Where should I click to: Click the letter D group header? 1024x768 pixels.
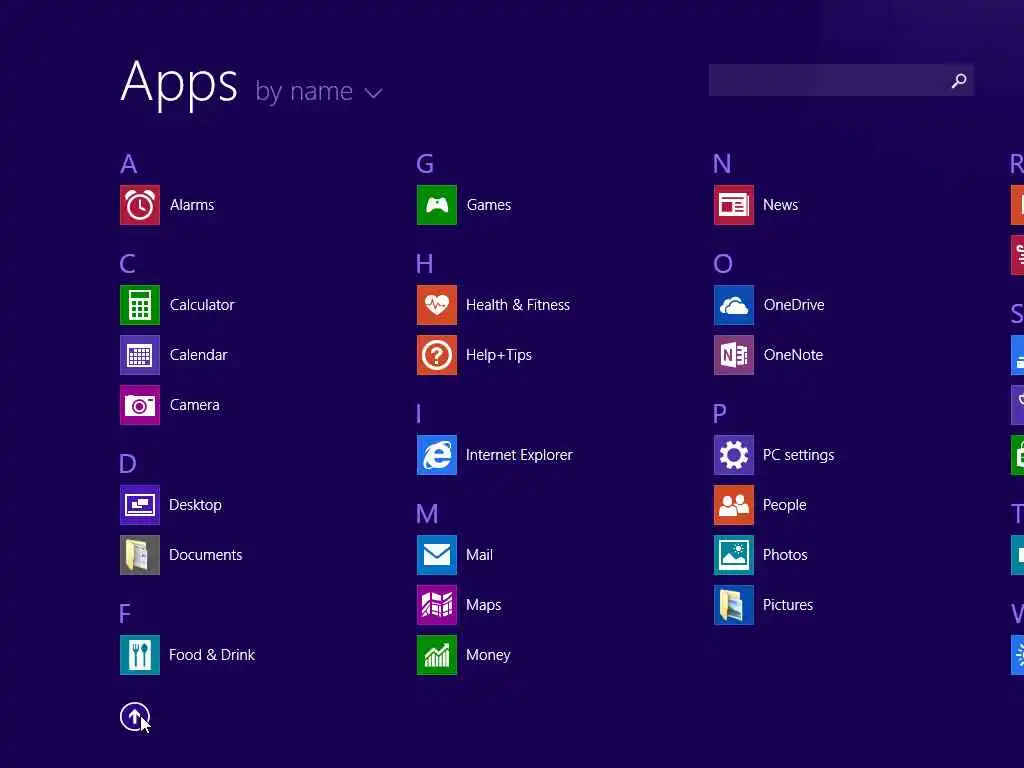click(x=128, y=464)
